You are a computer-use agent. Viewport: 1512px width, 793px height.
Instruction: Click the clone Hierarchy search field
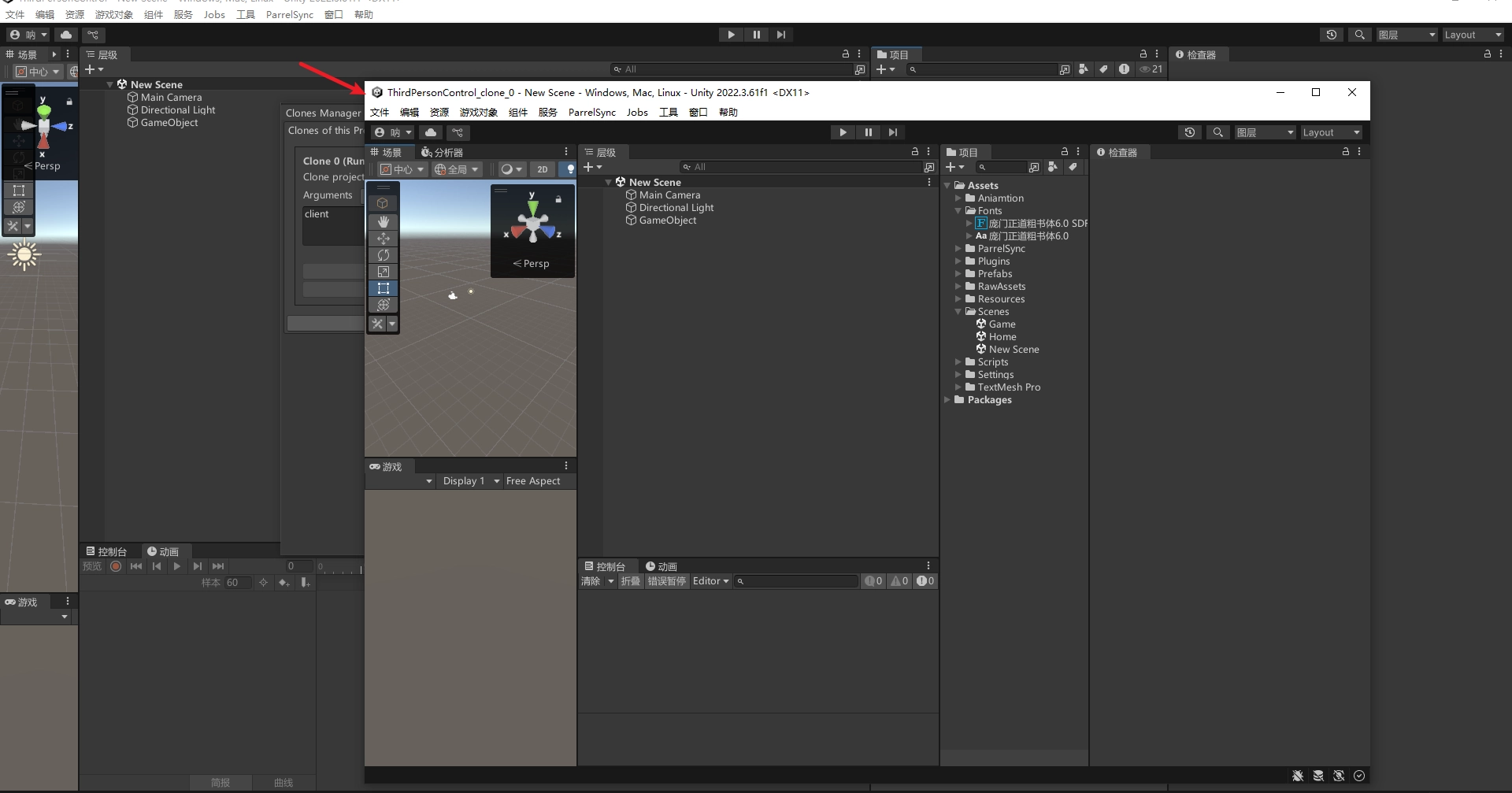click(x=802, y=167)
